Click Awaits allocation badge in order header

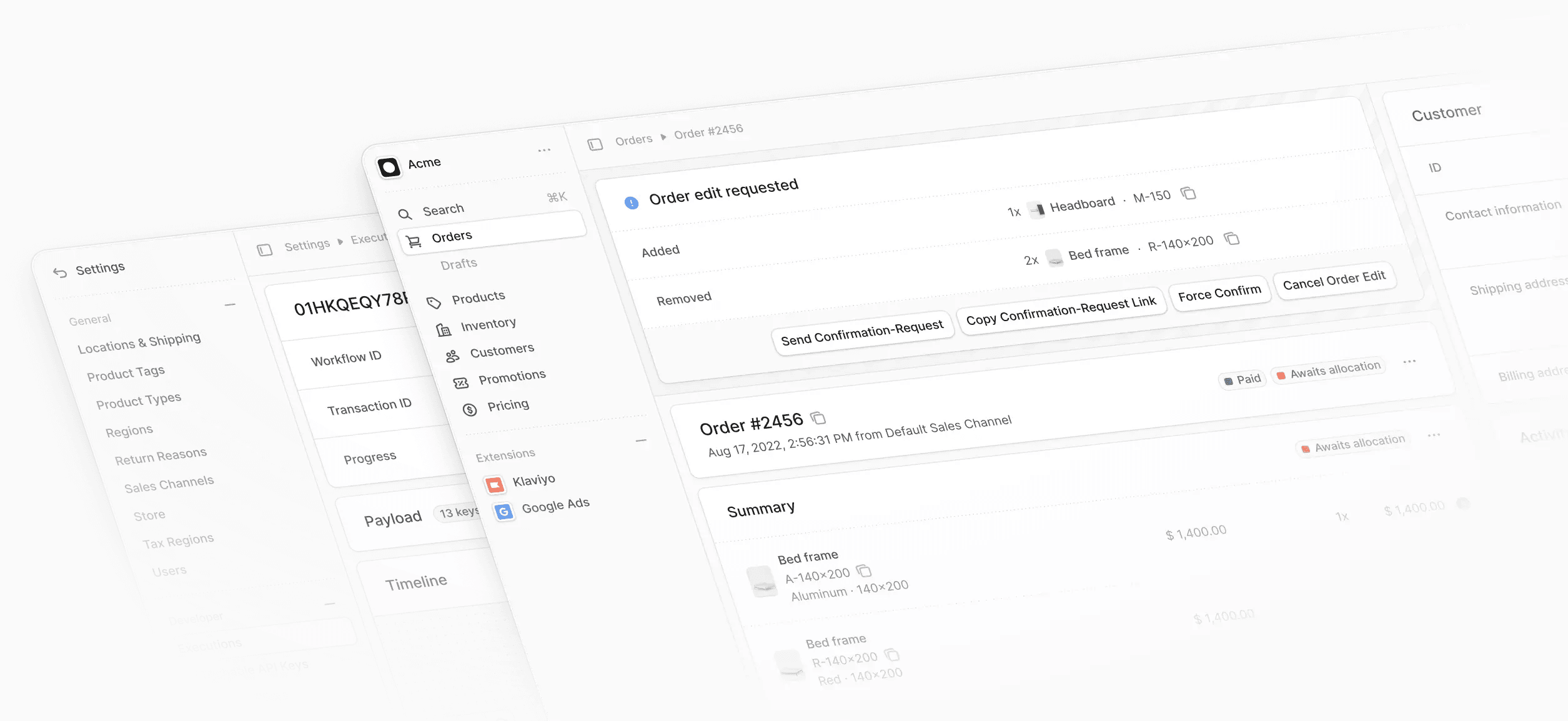[x=1329, y=370]
